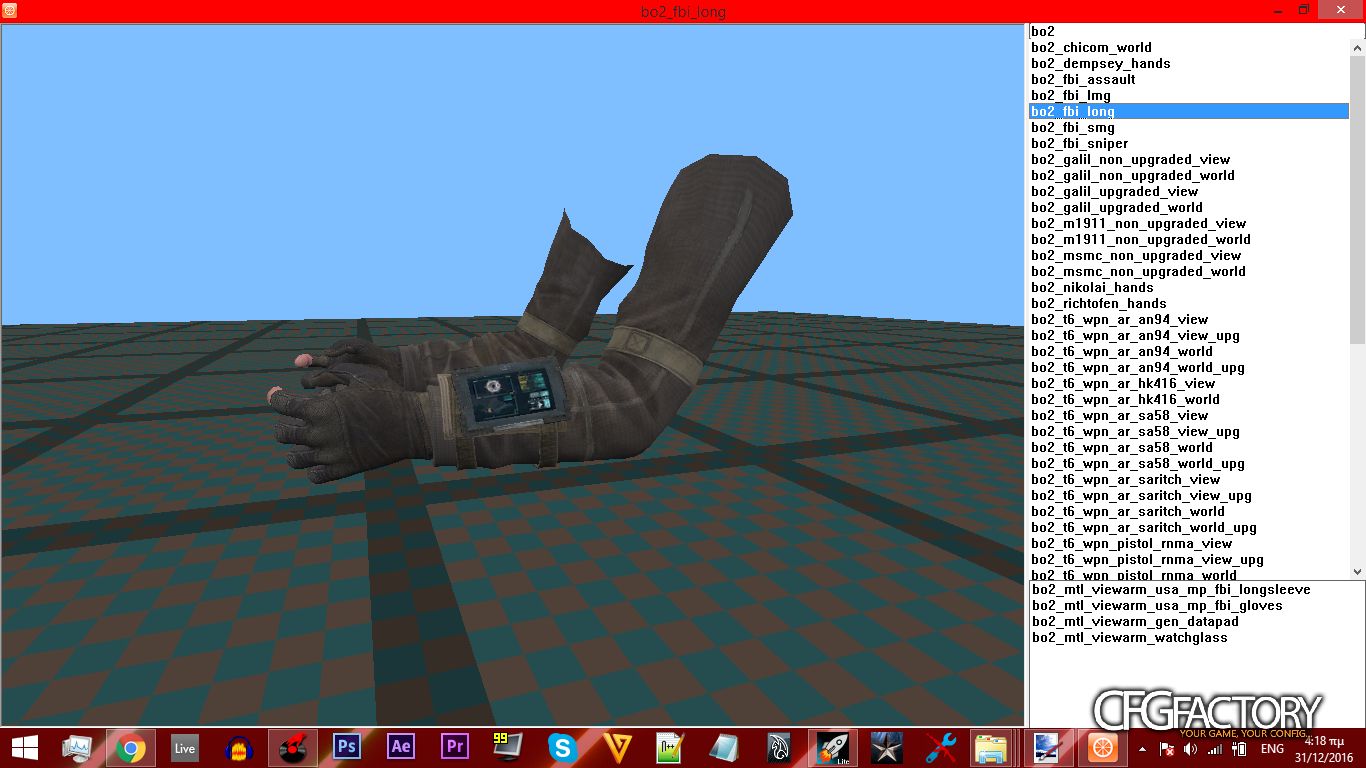Select bo2_t6_wpn_ar_saritch_view

1190,480
